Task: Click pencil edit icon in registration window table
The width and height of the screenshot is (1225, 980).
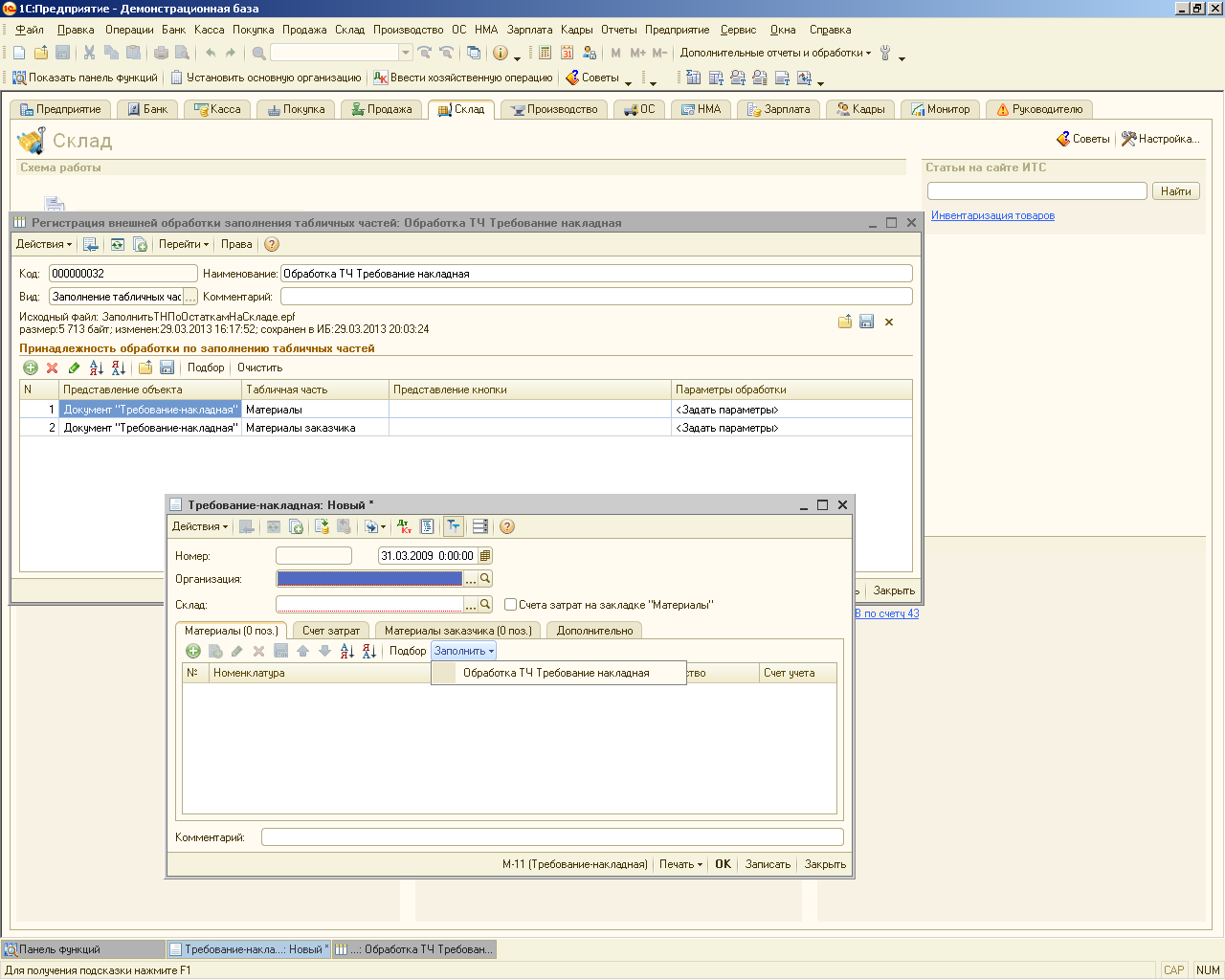Action: click(75, 367)
